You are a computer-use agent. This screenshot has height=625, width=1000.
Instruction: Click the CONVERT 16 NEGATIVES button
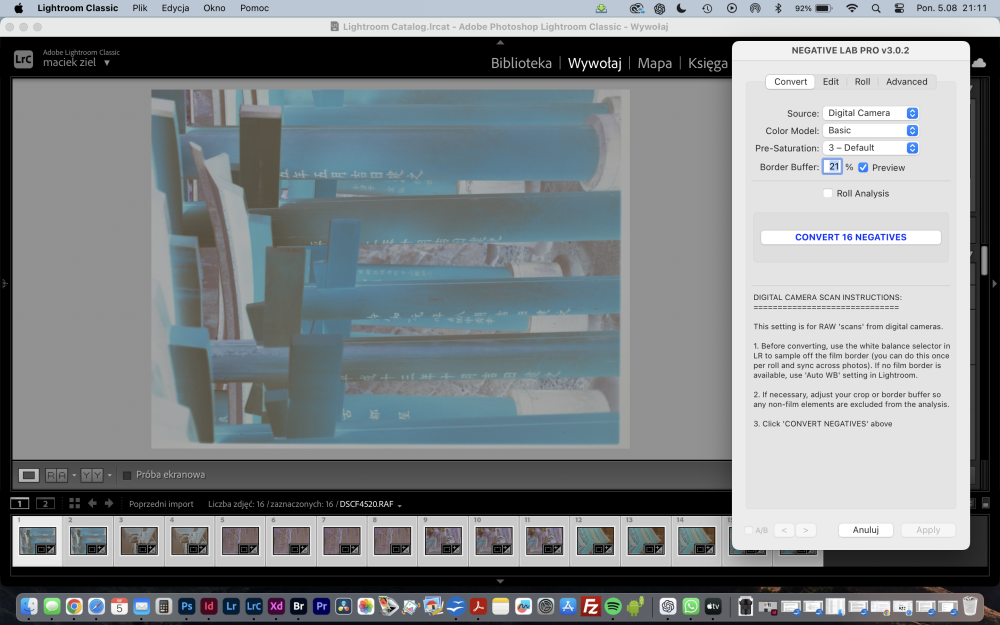click(x=851, y=237)
